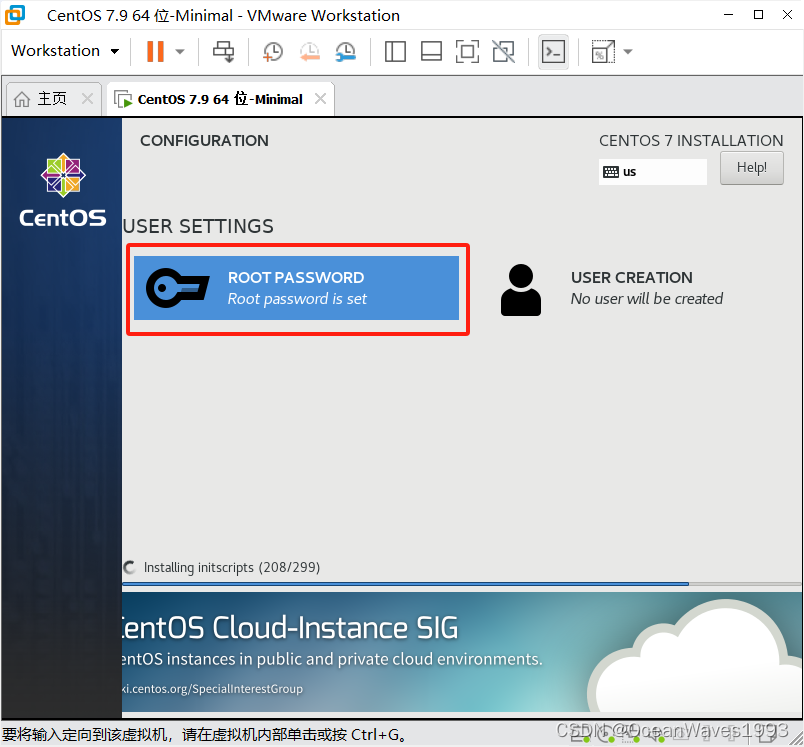This screenshot has width=804, height=747.
Task: Close the 主页 tab
Action: click(87, 98)
